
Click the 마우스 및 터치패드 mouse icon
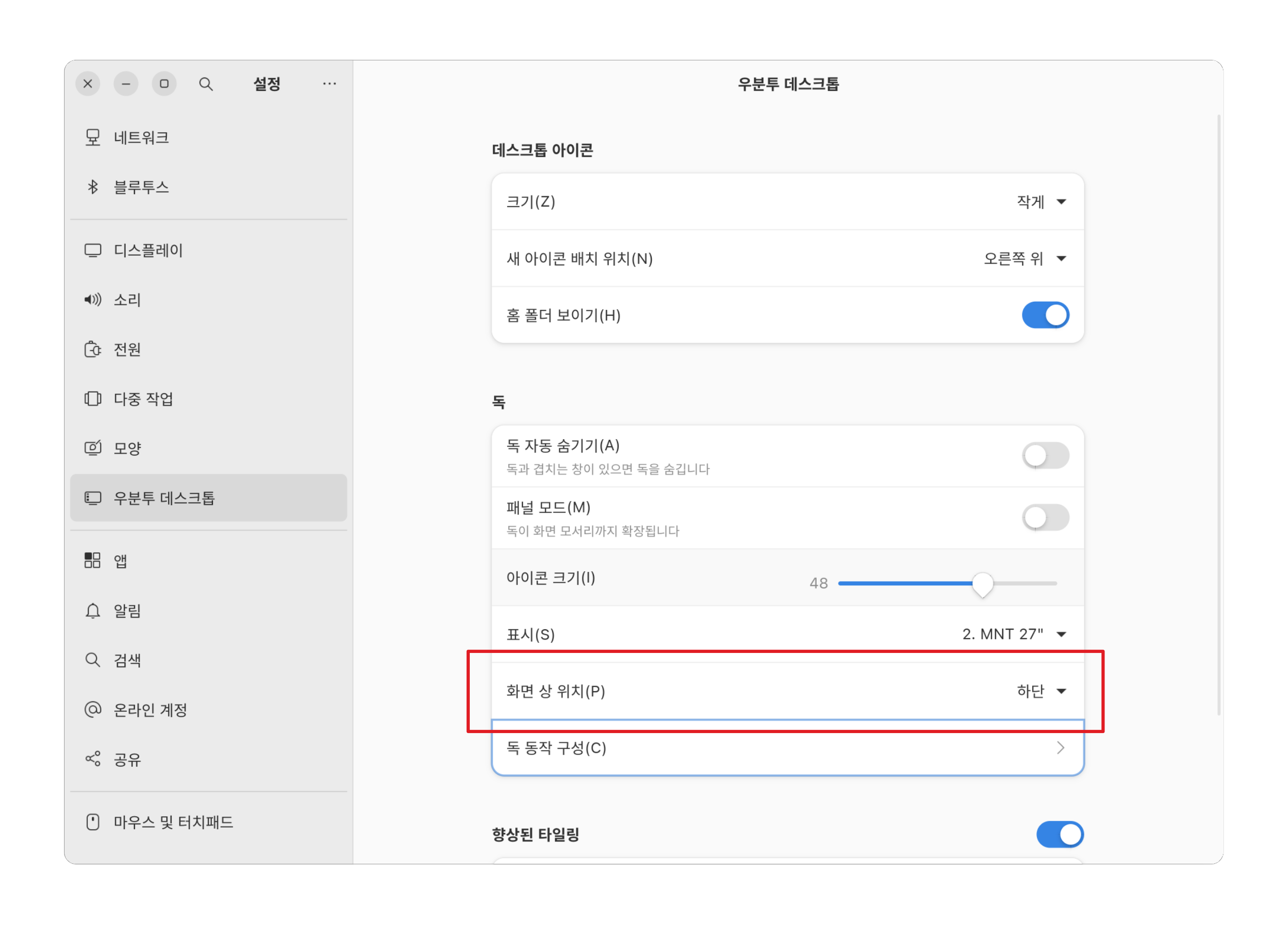[x=93, y=821]
